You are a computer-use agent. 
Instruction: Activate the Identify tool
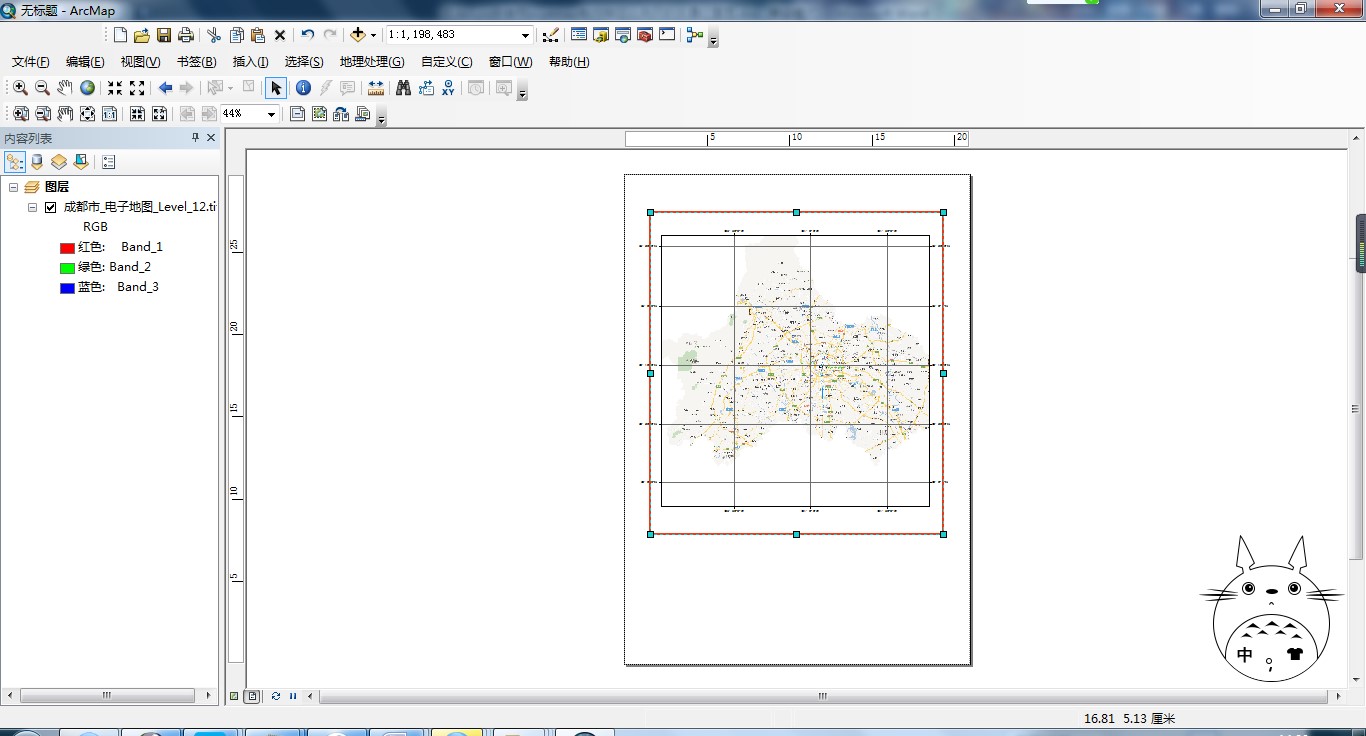[303, 88]
